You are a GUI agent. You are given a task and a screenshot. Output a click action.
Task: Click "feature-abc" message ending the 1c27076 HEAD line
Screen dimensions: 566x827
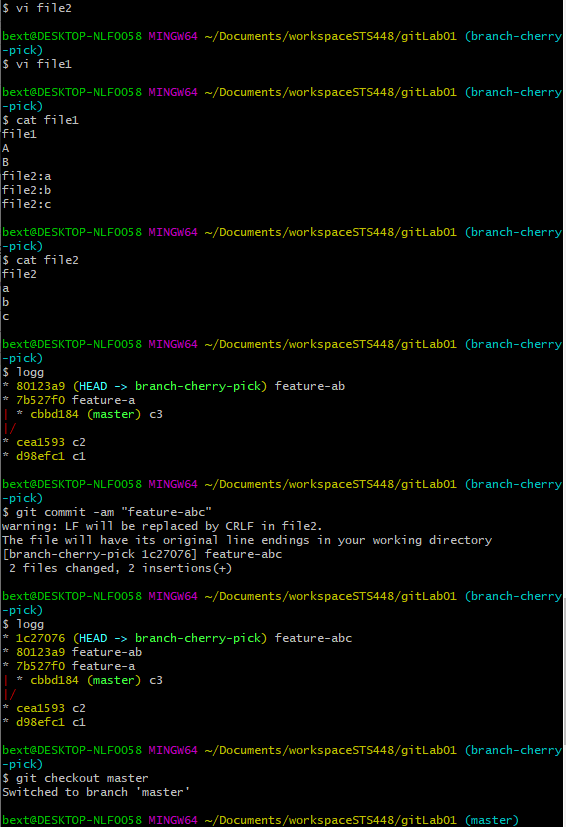pyautogui.click(x=313, y=638)
